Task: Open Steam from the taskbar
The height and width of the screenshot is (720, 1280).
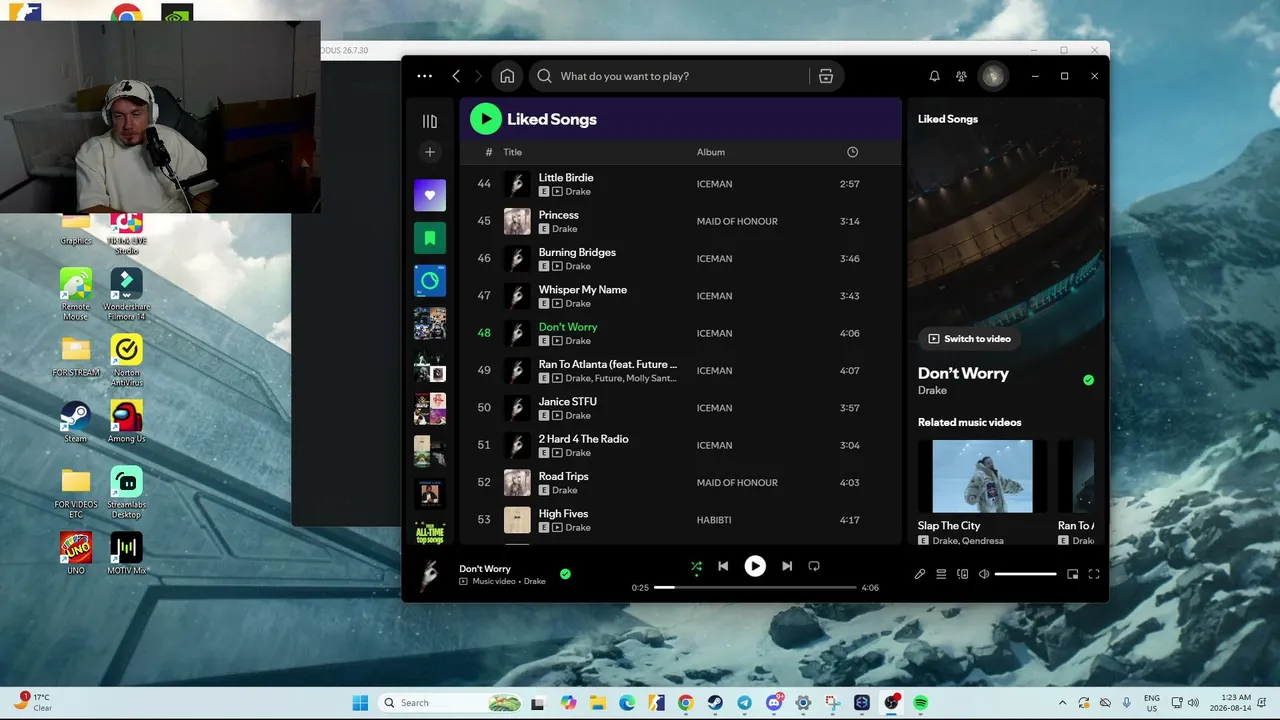Action: click(715, 703)
